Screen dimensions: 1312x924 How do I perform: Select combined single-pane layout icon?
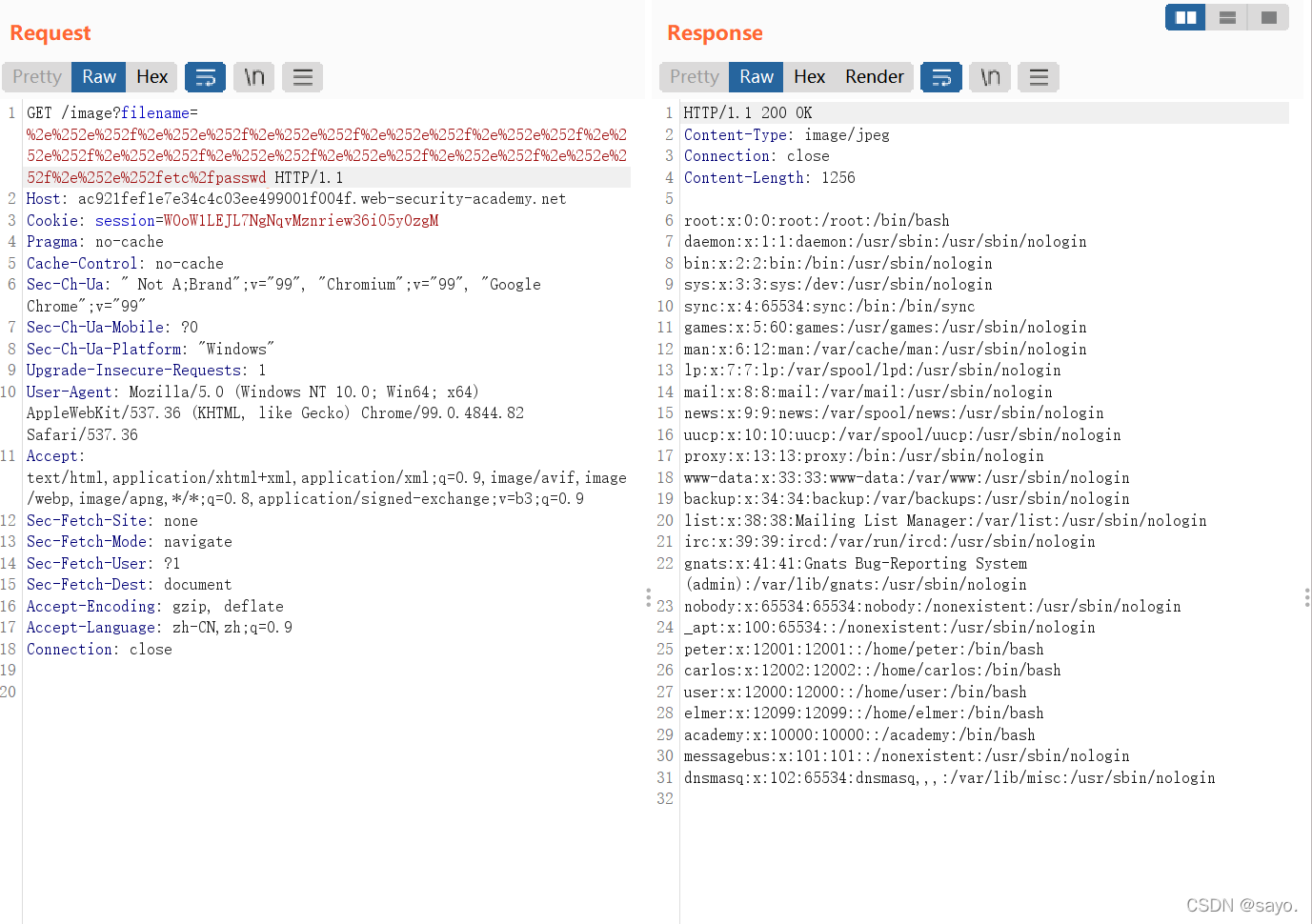pyautogui.click(x=1268, y=17)
